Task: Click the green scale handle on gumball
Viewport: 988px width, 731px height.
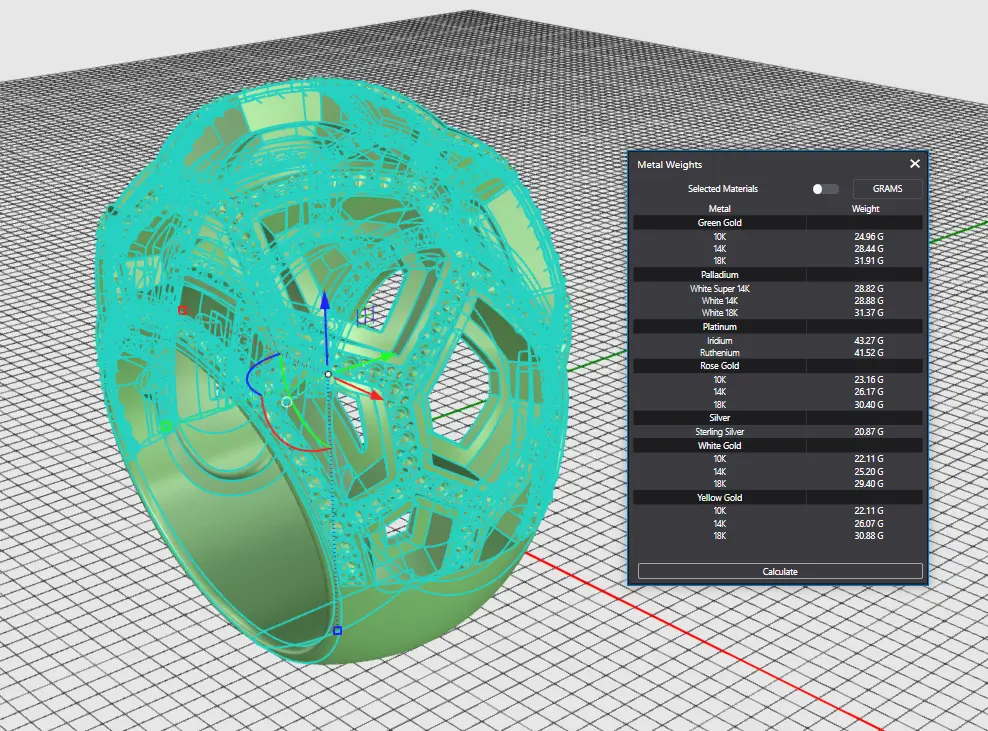Action: [x=166, y=427]
